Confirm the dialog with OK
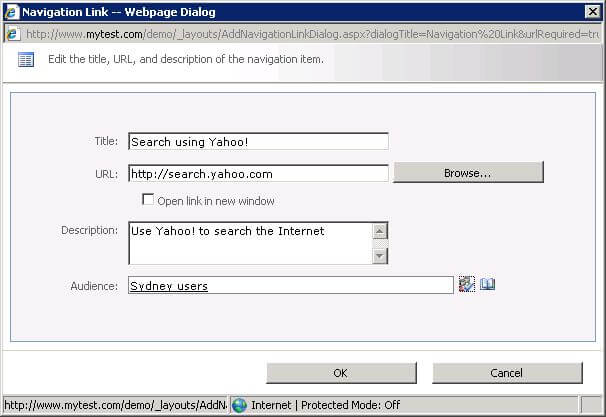The height and width of the screenshot is (417, 606). click(x=341, y=373)
